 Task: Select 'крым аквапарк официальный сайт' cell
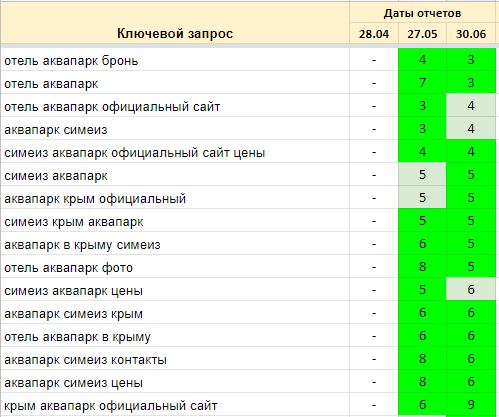(175, 405)
